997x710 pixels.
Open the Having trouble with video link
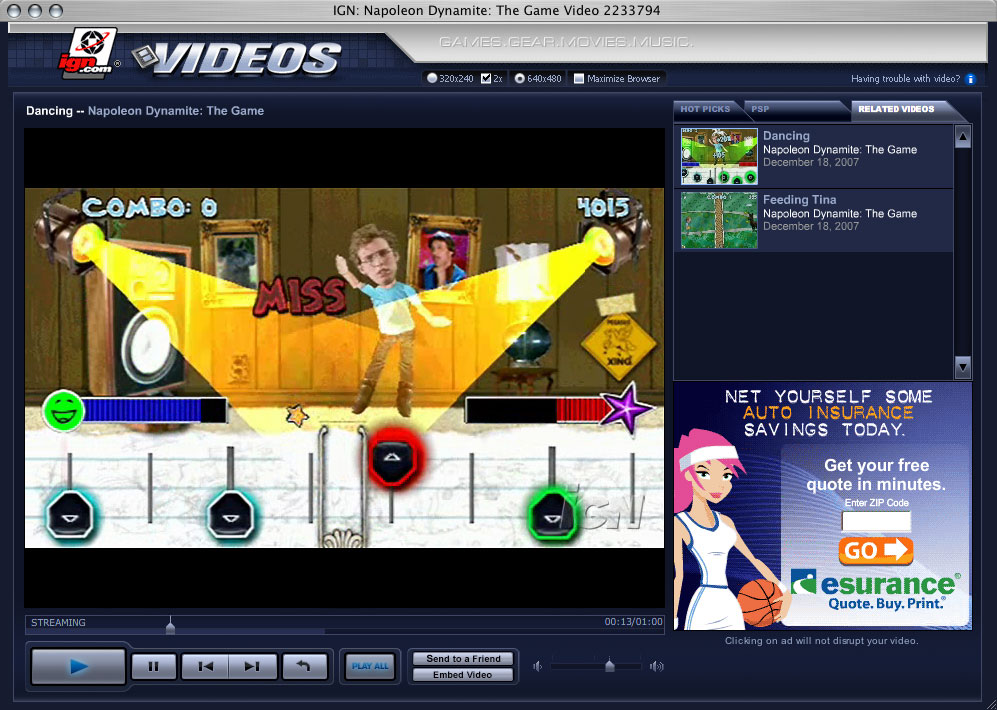905,79
